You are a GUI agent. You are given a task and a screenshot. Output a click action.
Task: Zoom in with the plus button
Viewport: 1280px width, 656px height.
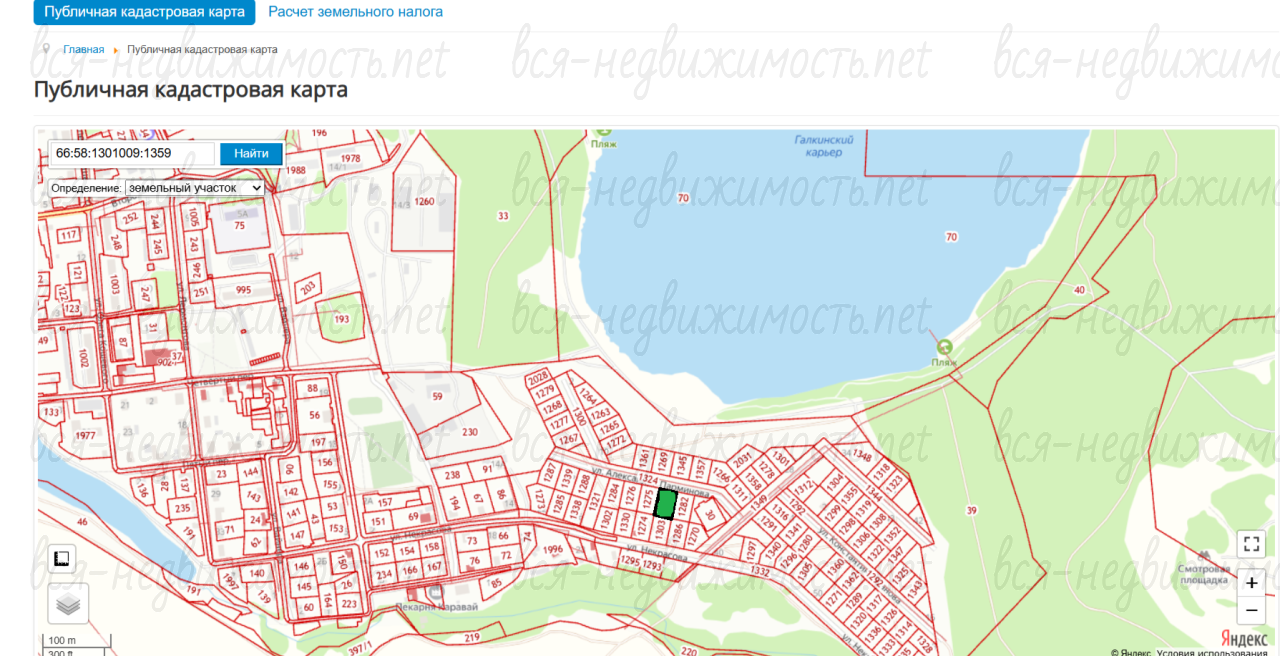pos(1251,582)
